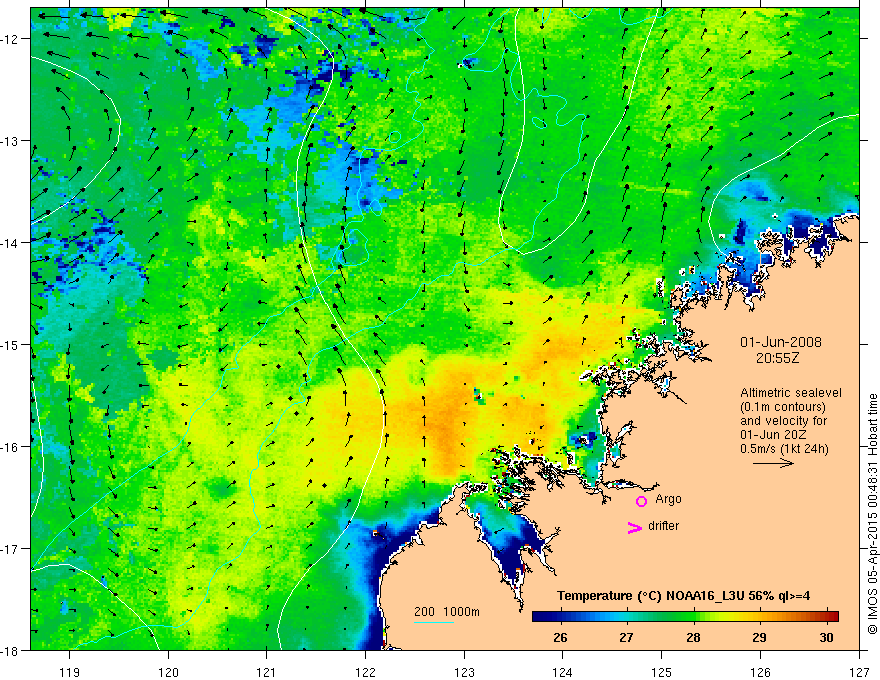Click latitude axis label -14

click(x=10, y=243)
